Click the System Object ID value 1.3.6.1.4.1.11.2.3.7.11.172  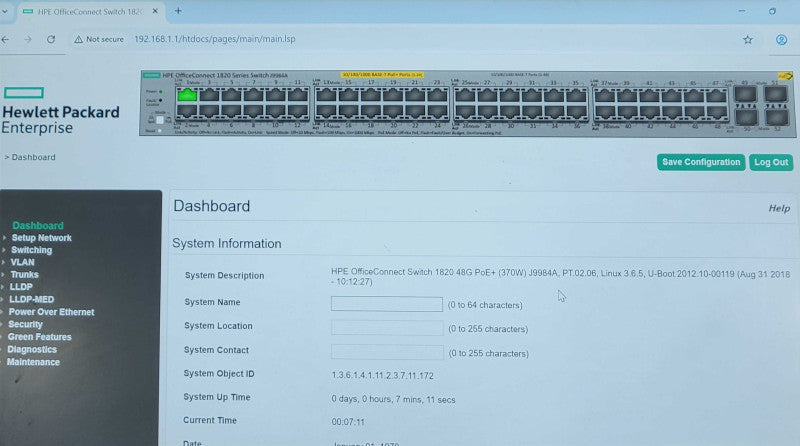383,376
